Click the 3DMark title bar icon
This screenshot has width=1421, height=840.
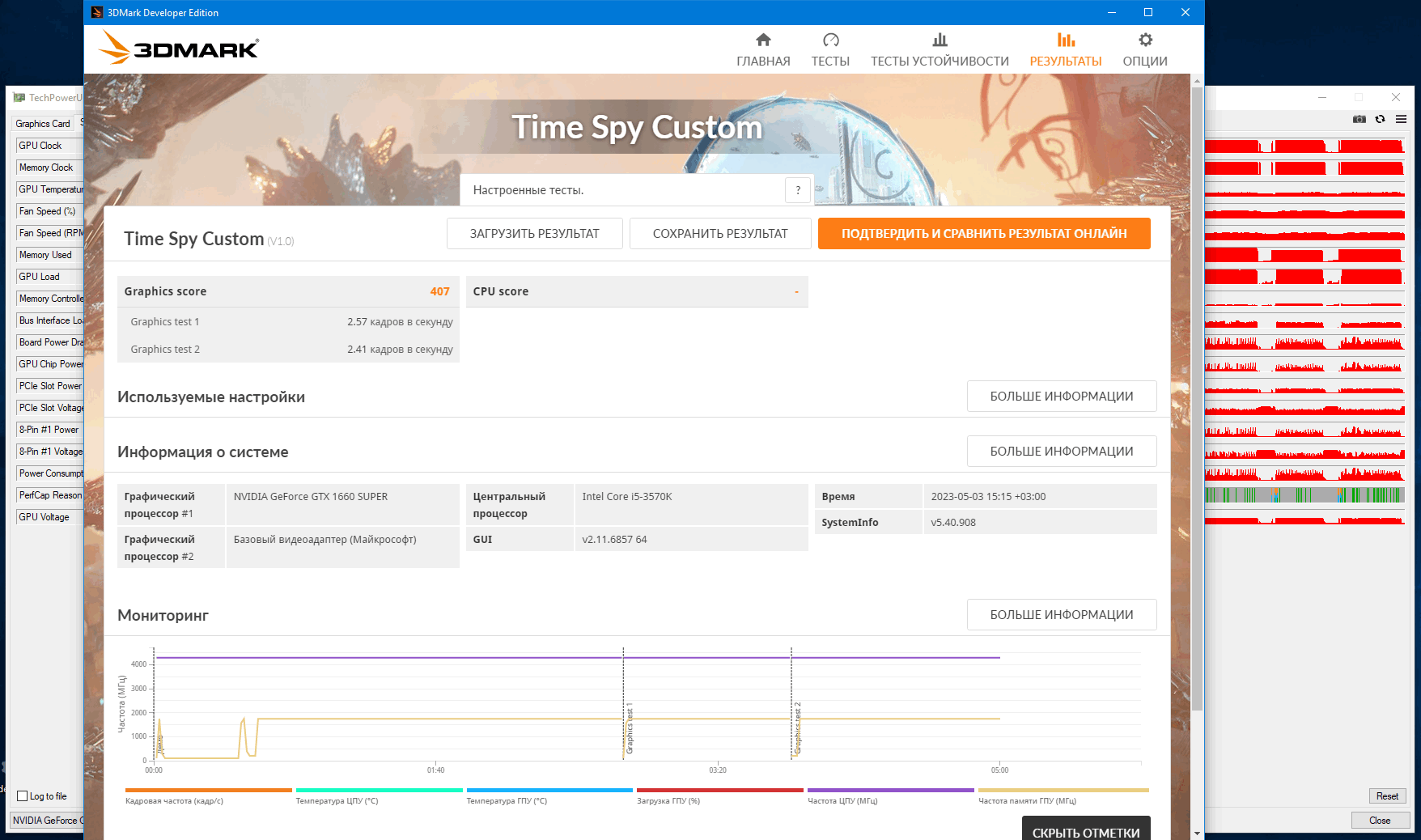point(97,12)
